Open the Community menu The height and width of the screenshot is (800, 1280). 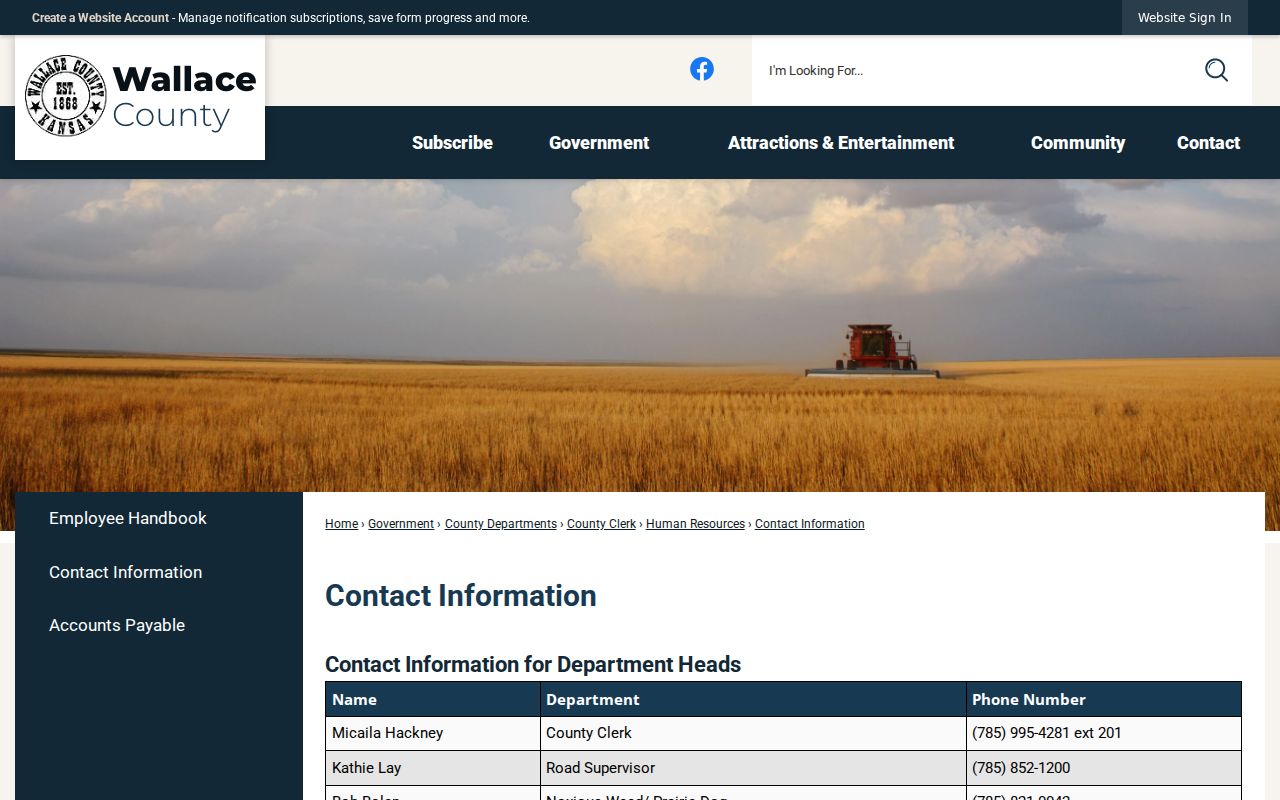(1078, 143)
